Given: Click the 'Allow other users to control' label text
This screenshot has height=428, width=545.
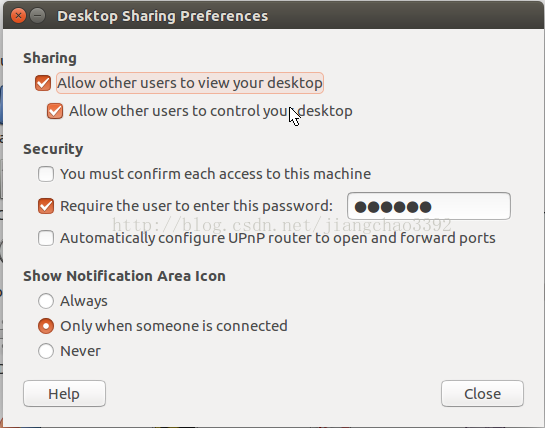Looking at the screenshot, I should click(x=211, y=111).
